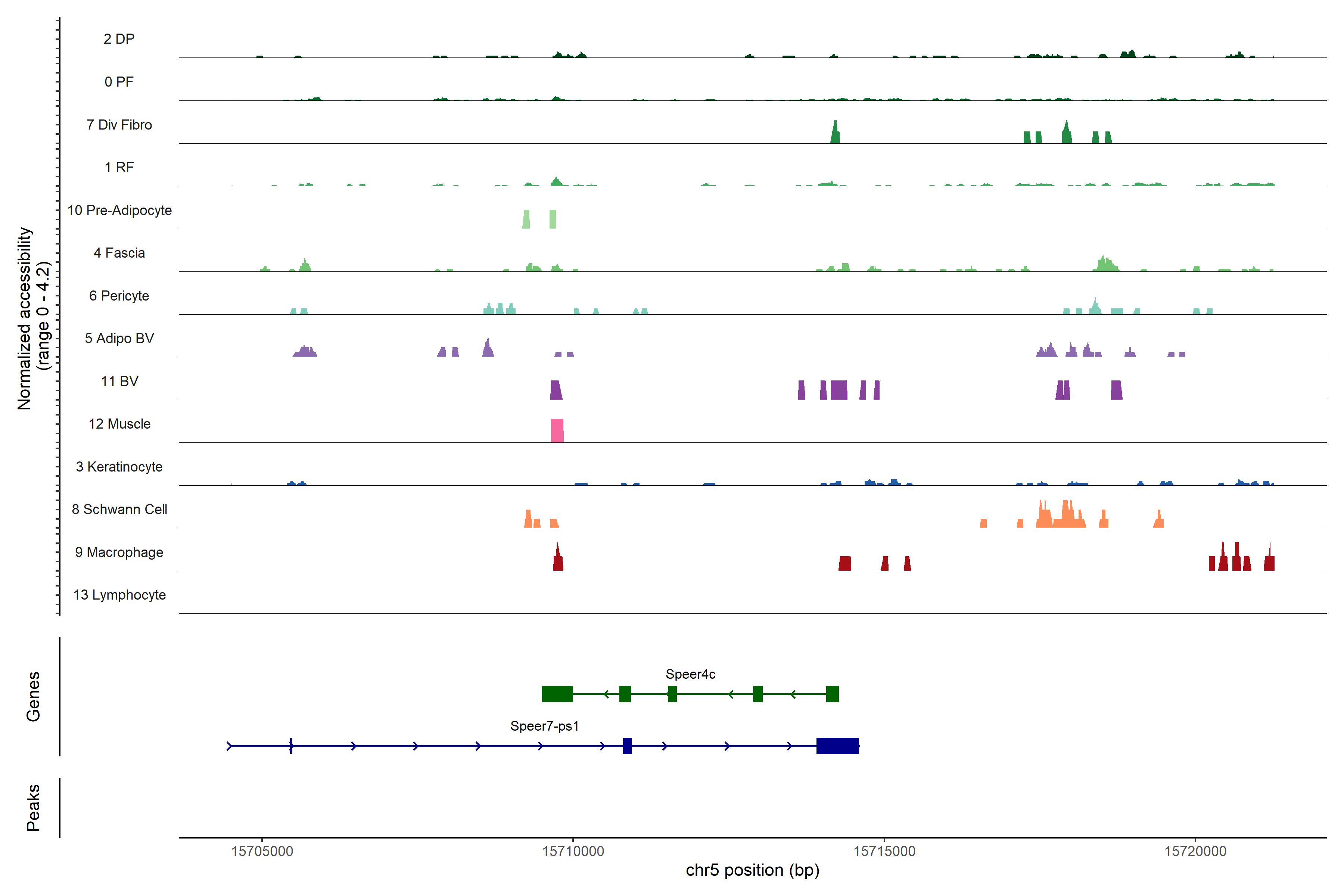The image size is (1344, 896).
Task: Click the 9 Macrophage track label
Action: pyautogui.click(x=119, y=552)
